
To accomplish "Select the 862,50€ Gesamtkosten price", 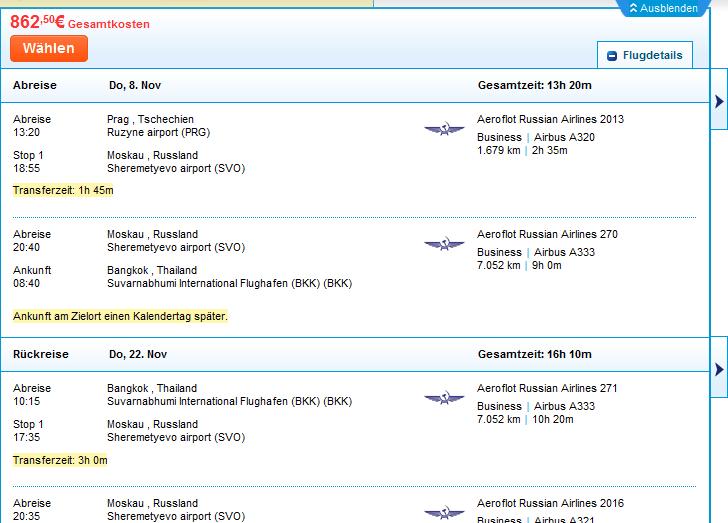I will coord(80,22).
